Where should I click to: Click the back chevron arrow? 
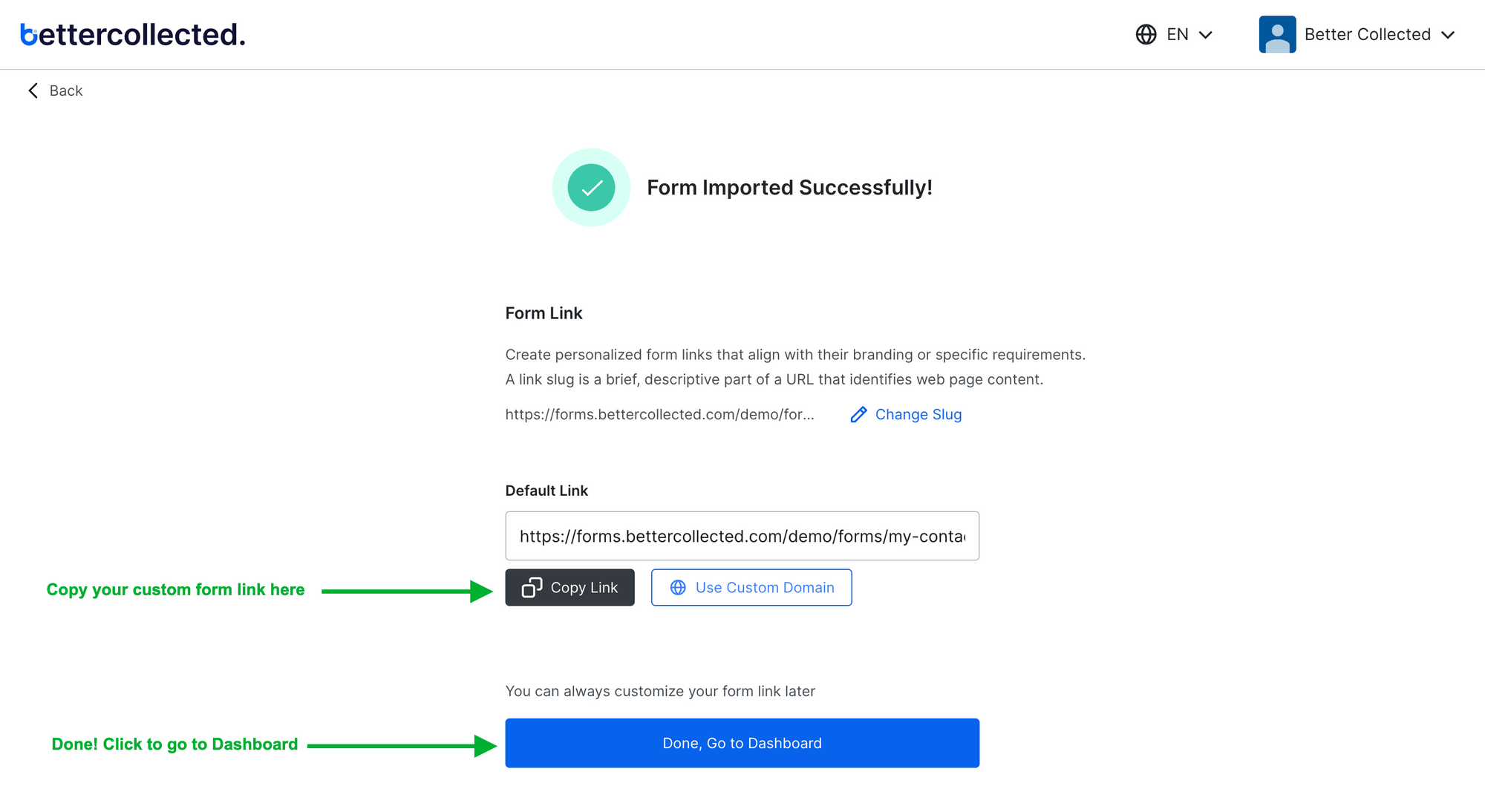point(33,90)
